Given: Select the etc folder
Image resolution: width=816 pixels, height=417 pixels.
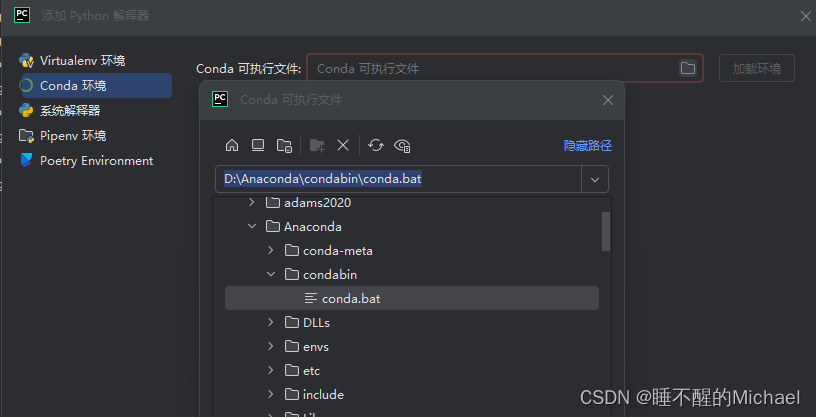Looking at the screenshot, I should pyautogui.click(x=302, y=370).
